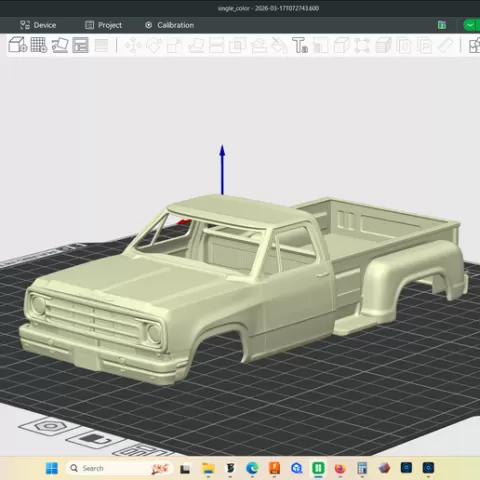
Task: Open the Windows Start menu
Action: [x=52, y=468]
